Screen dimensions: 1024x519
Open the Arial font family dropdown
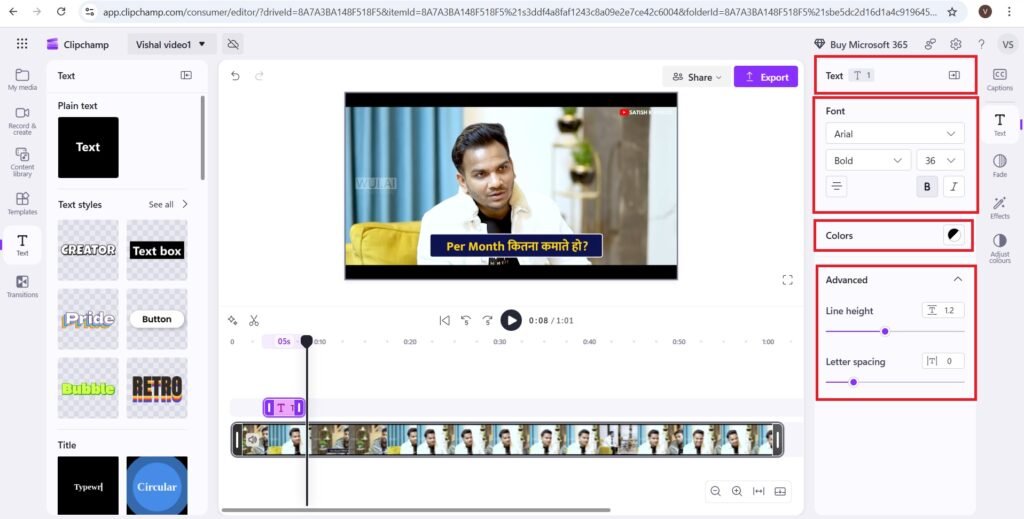(x=894, y=134)
